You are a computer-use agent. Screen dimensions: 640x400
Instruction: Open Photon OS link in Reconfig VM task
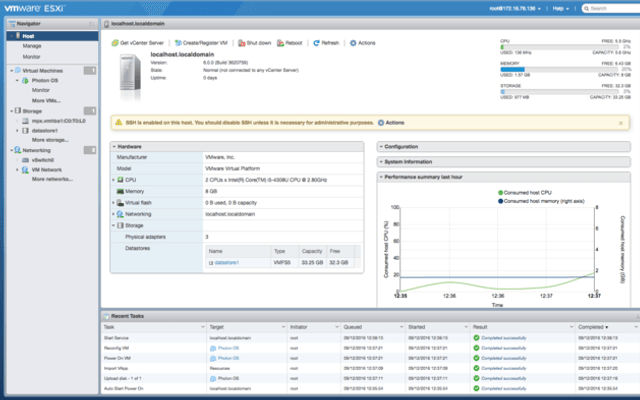click(x=228, y=348)
